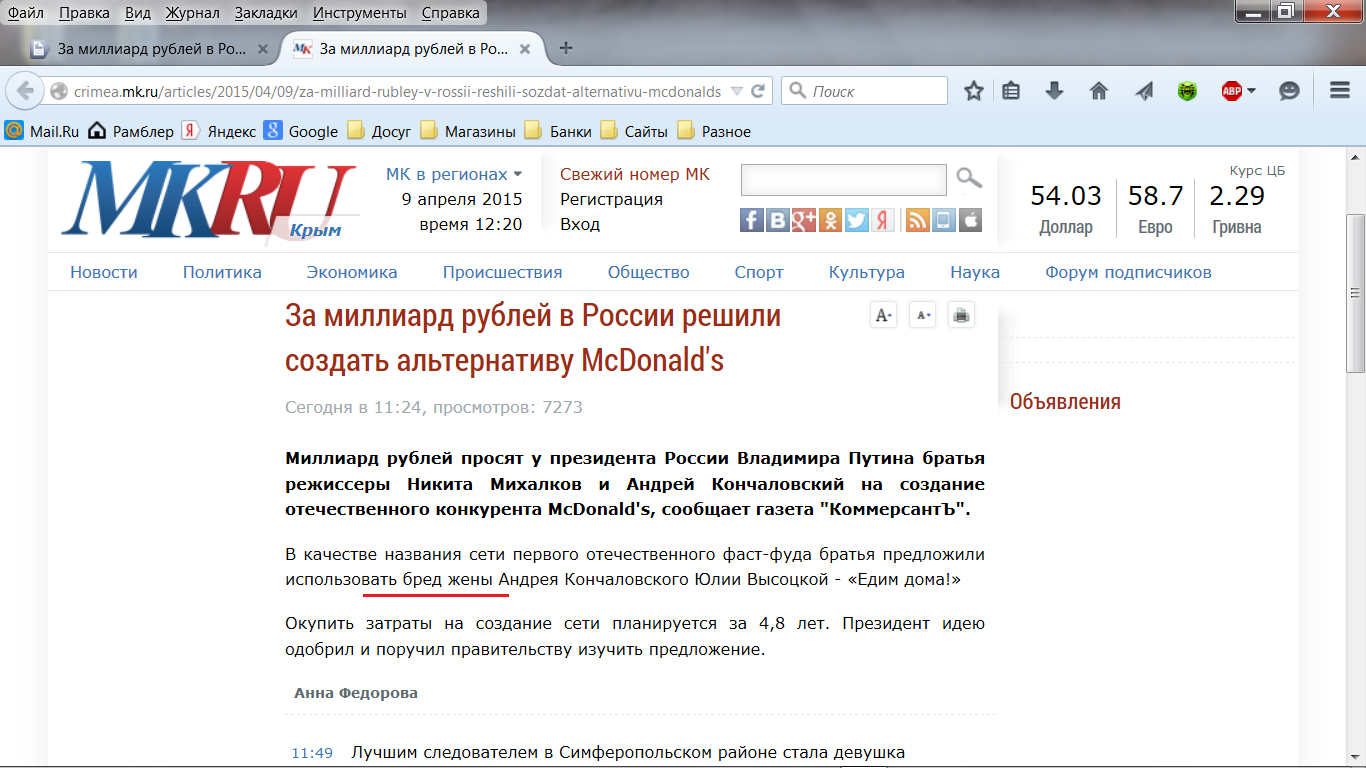Expand the Досуг bookmarks folder
This screenshot has height=768, width=1366.
379,131
